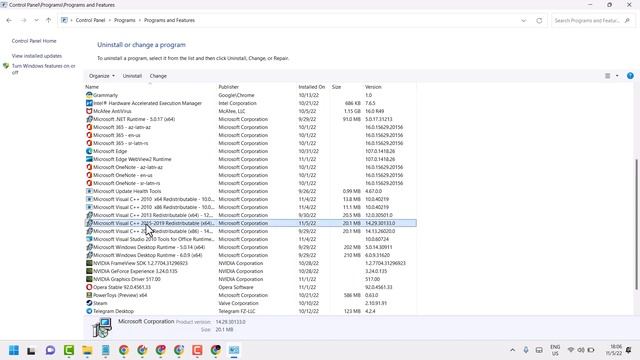Click the Intel Hardware Accelerated Execution Manager icon
Screen dimensions: 640x360
click(89, 103)
